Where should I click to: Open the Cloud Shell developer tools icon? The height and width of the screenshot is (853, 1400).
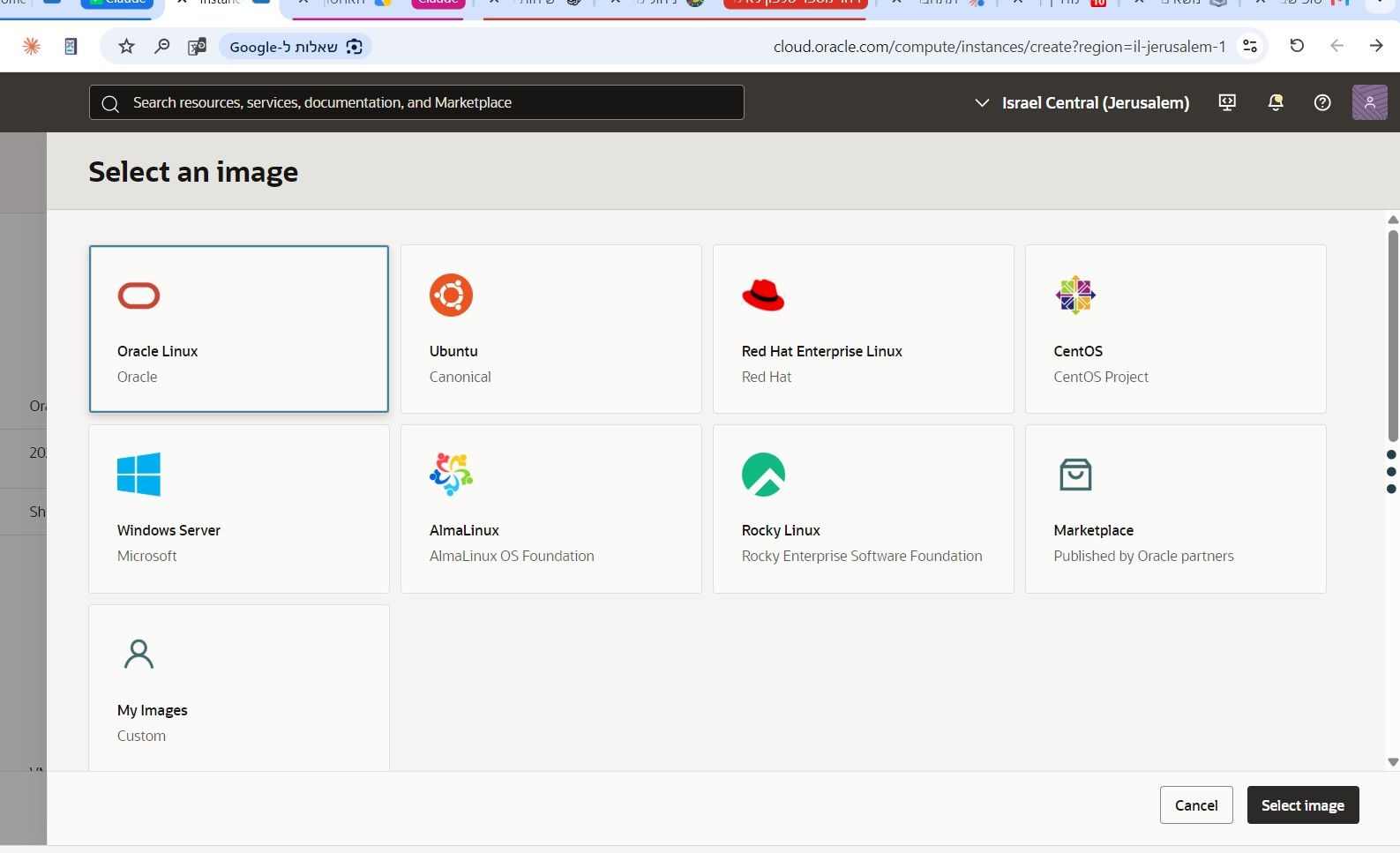point(1227,102)
